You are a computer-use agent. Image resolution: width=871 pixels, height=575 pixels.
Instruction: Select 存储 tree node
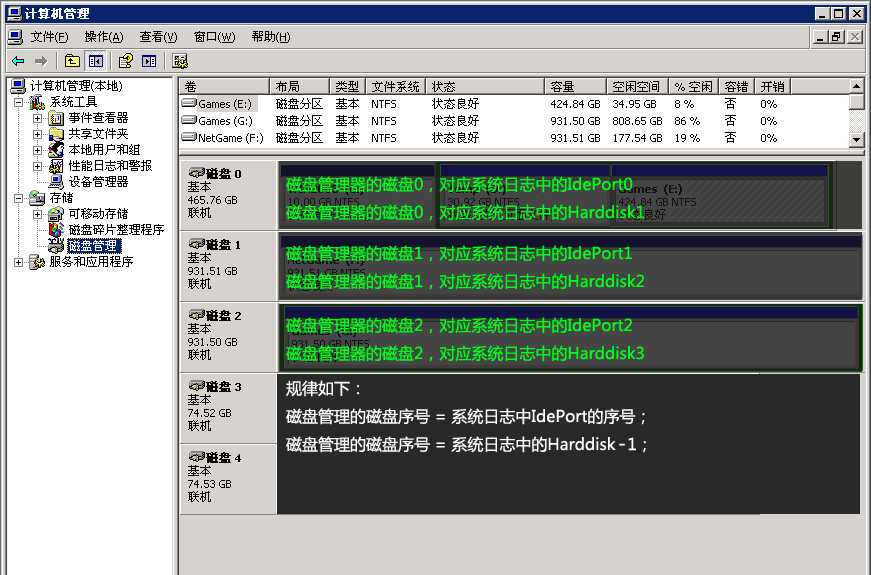pos(61,198)
